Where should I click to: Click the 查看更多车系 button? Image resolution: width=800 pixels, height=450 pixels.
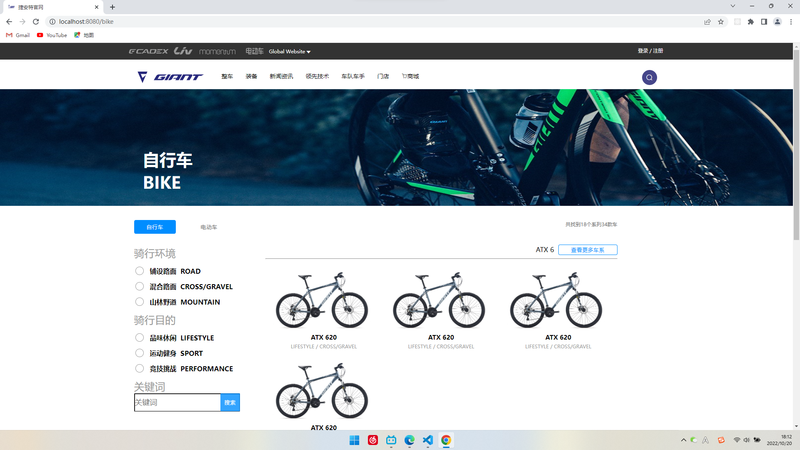[x=588, y=250]
